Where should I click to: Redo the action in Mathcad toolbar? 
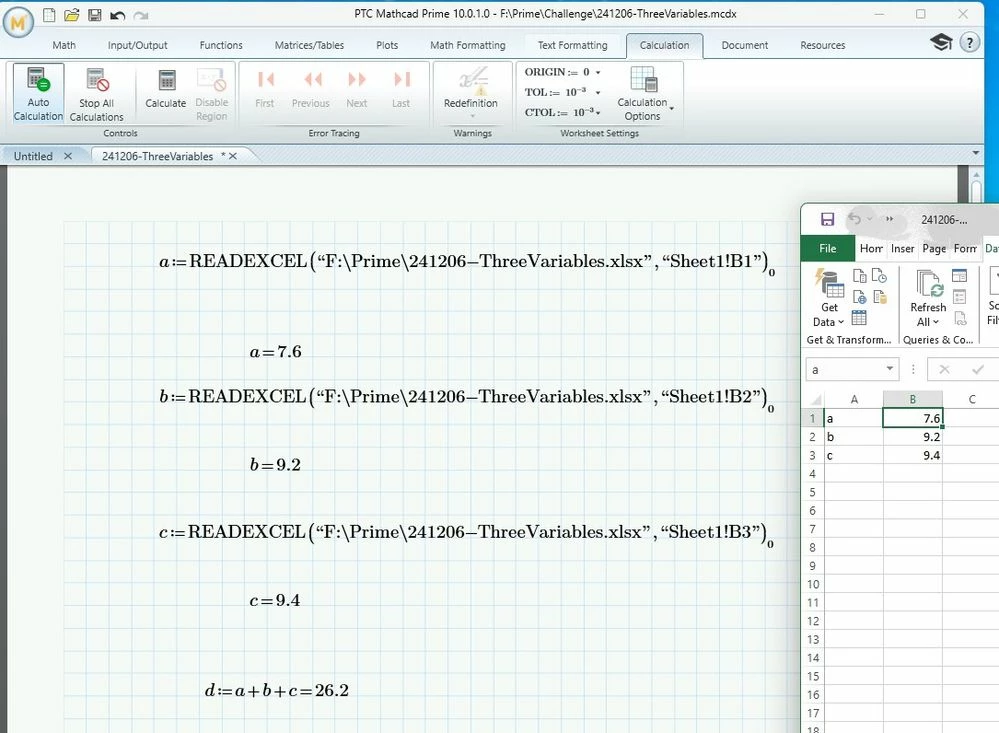pyautogui.click(x=141, y=15)
